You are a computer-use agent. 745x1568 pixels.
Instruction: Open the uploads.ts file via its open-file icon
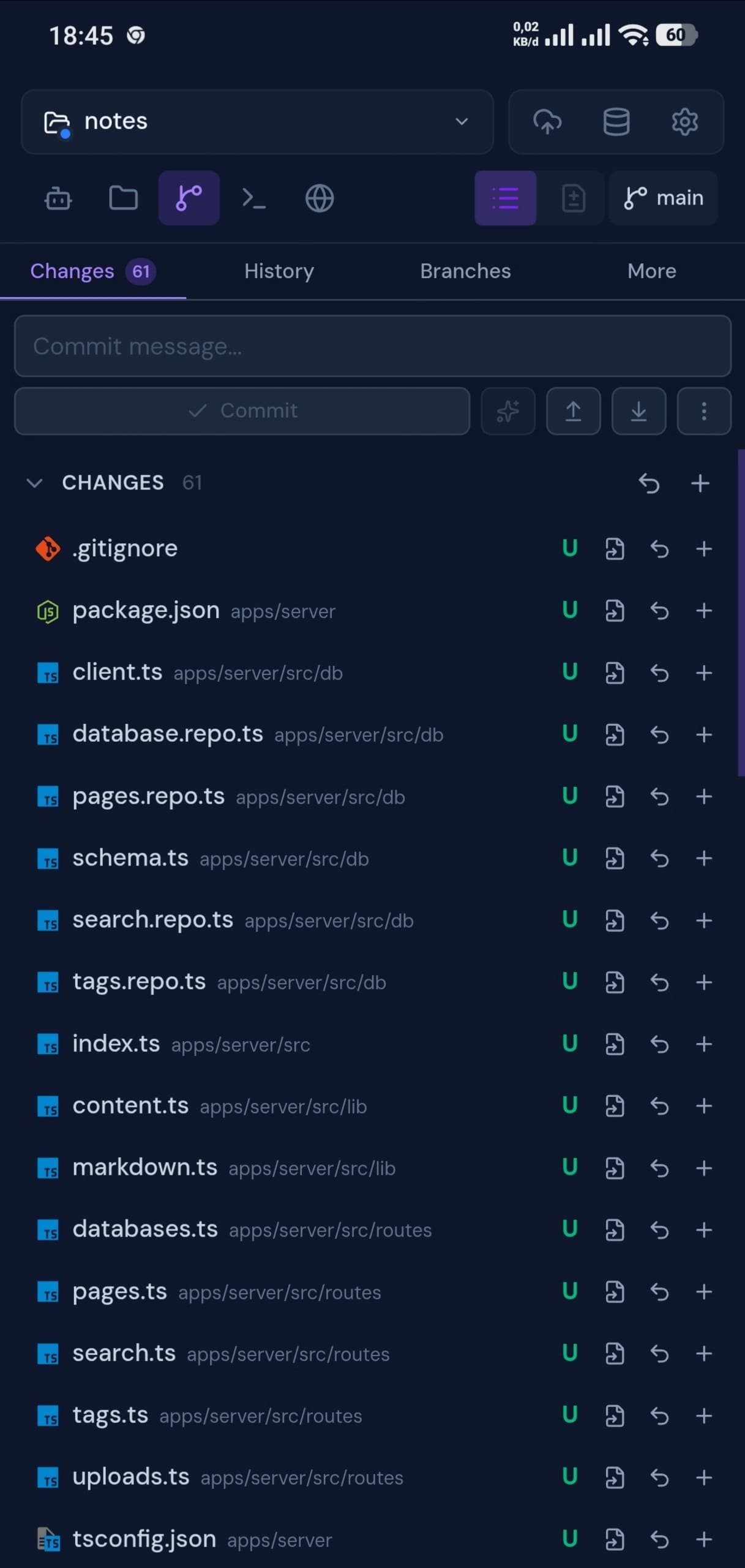point(615,1478)
